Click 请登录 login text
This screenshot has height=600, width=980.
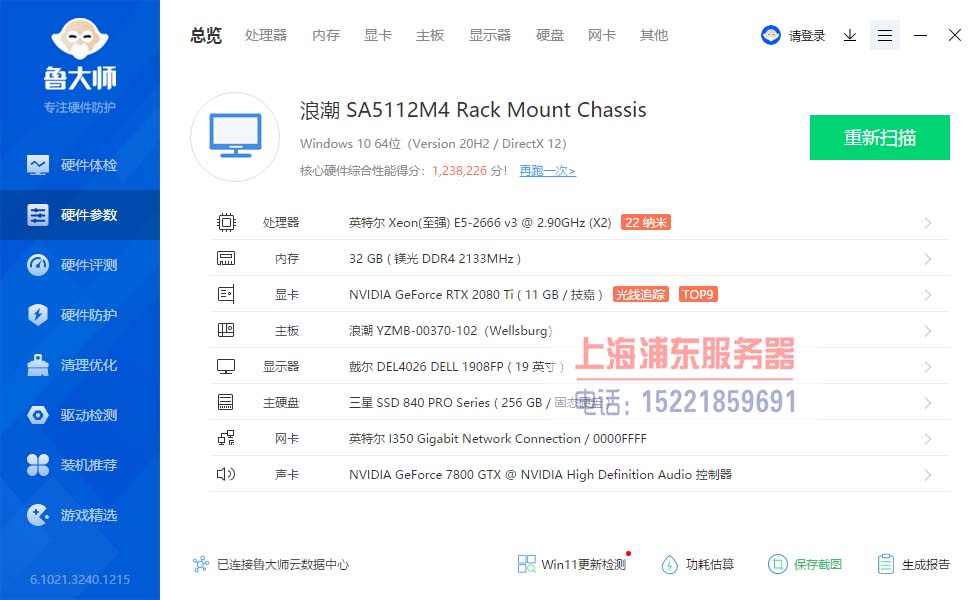[807, 36]
